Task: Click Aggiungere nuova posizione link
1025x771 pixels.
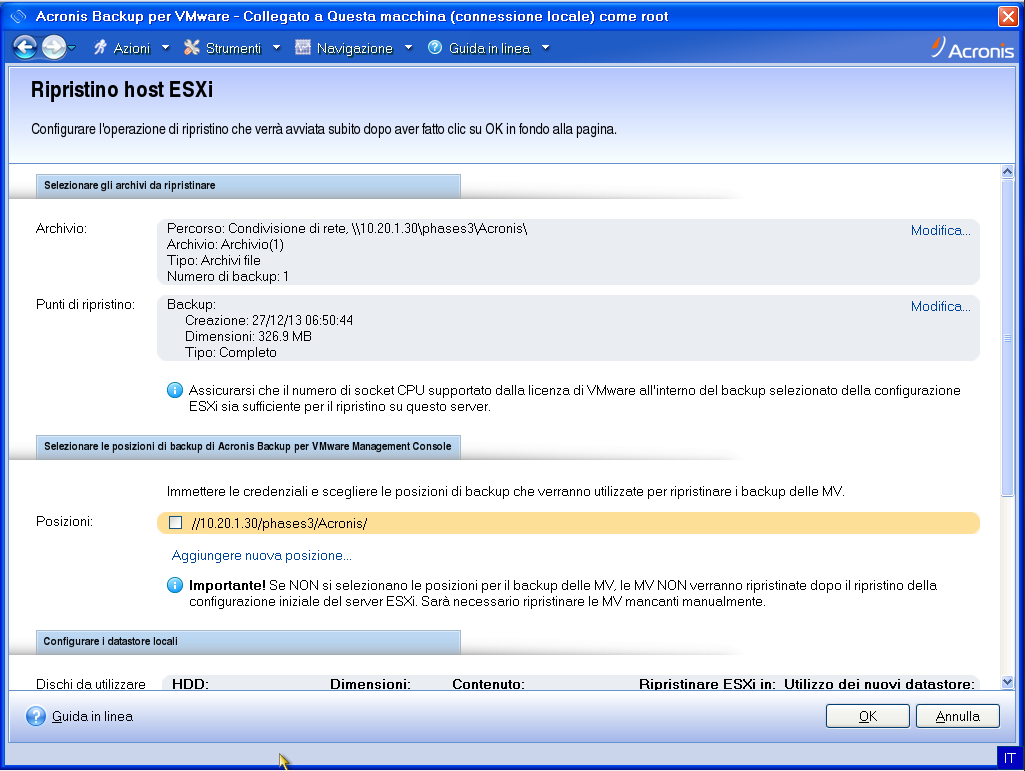Action: tap(261, 555)
